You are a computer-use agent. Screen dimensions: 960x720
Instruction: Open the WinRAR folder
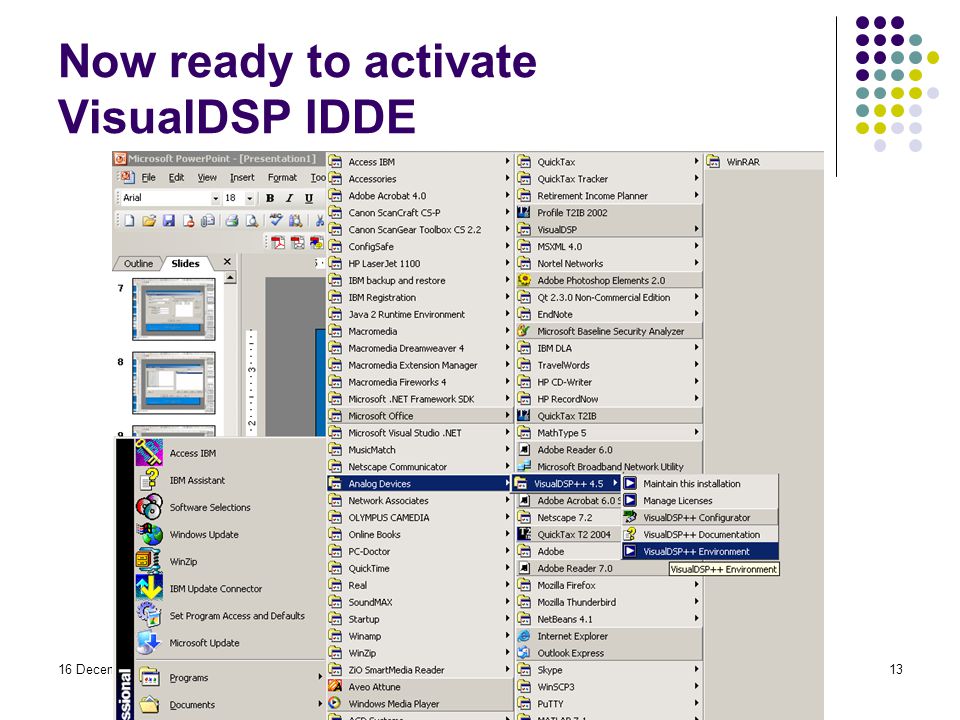coord(764,162)
